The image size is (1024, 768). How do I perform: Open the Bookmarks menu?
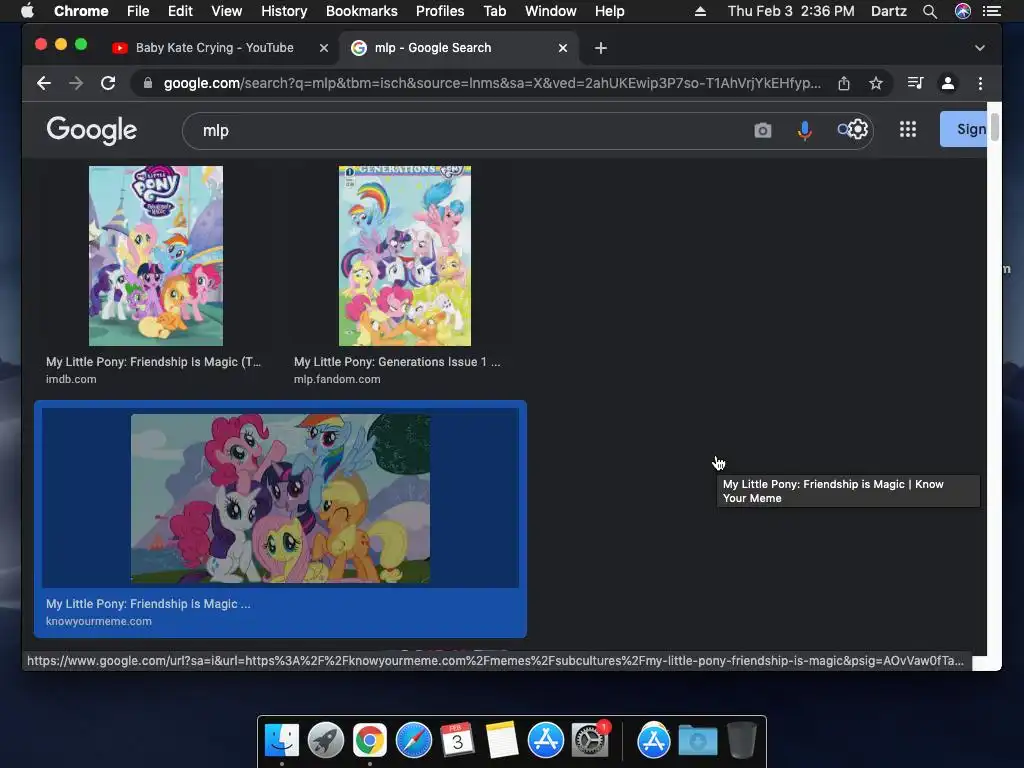coord(362,11)
